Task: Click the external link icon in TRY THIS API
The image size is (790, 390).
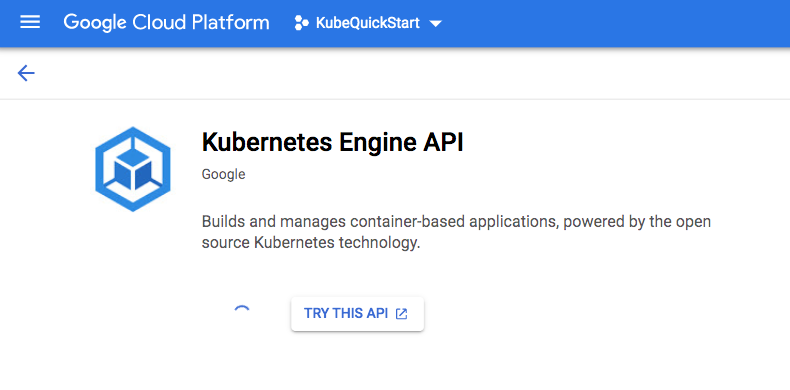Action: coord(401,314)
